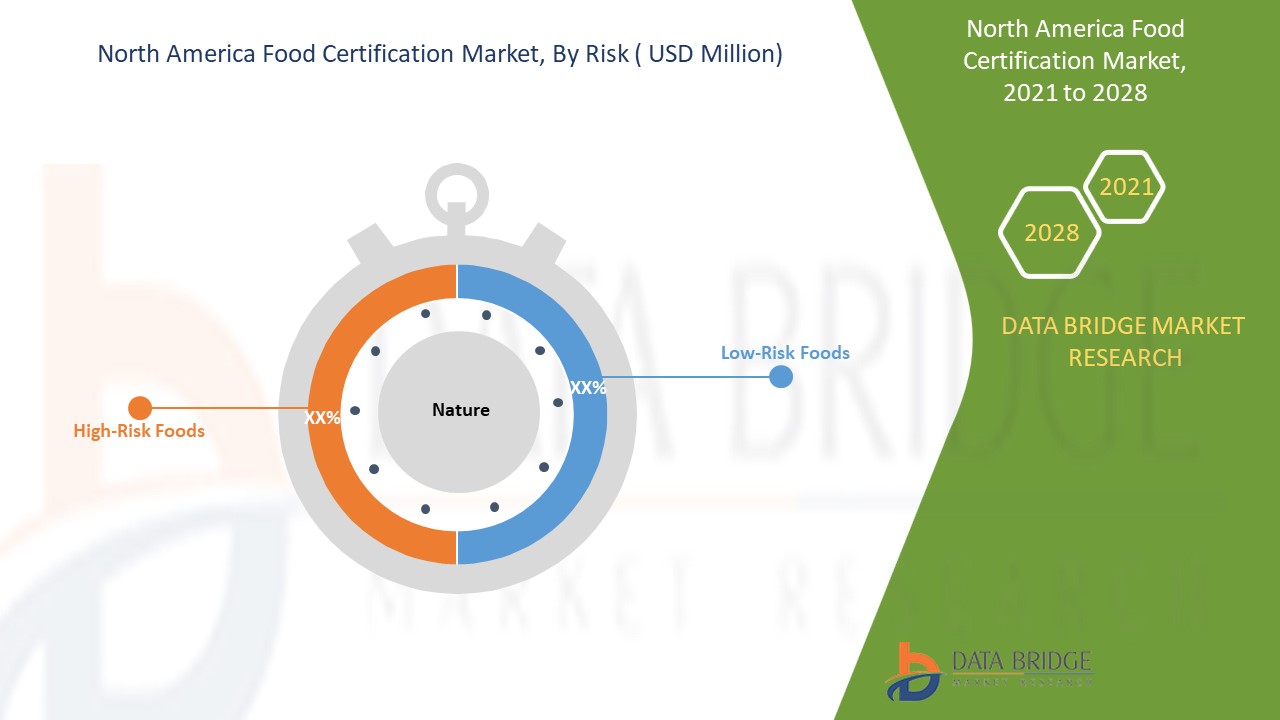Click the High-Risk Foods label
The image size is (1280, 720).
[138, 430]
